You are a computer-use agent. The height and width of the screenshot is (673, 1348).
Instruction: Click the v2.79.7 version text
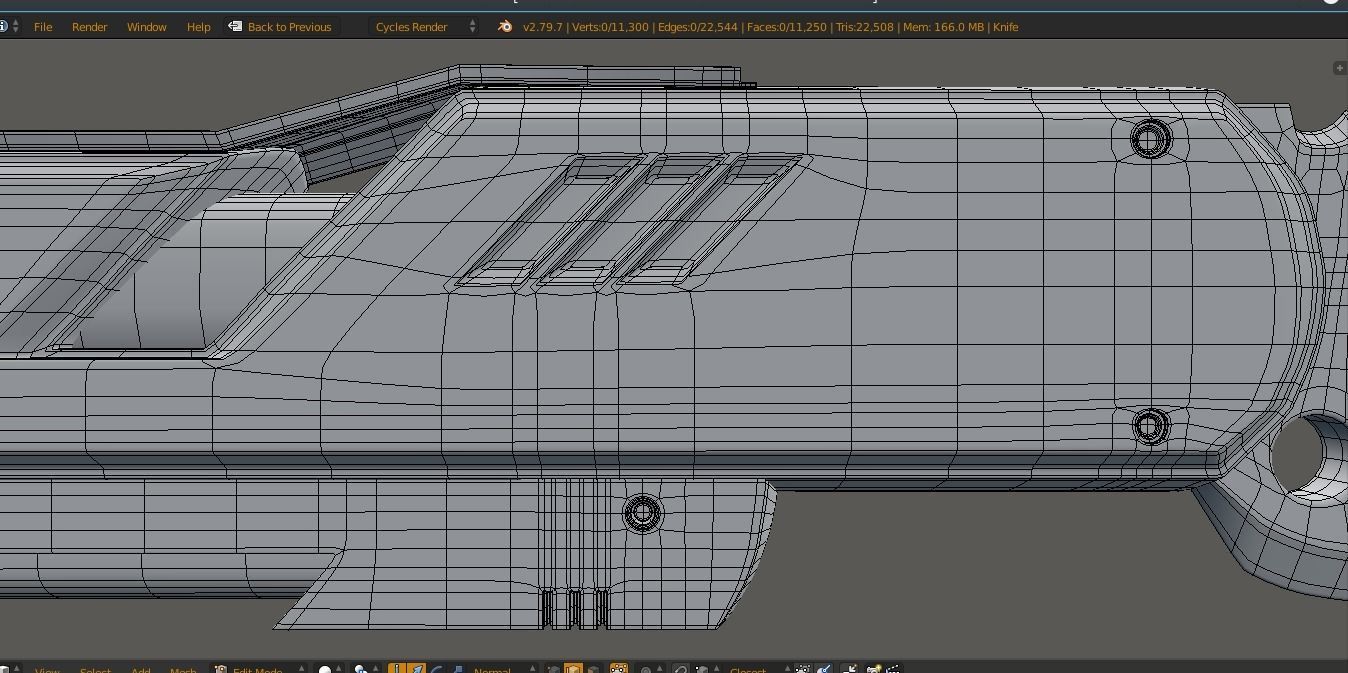click(x=543, y=27)
